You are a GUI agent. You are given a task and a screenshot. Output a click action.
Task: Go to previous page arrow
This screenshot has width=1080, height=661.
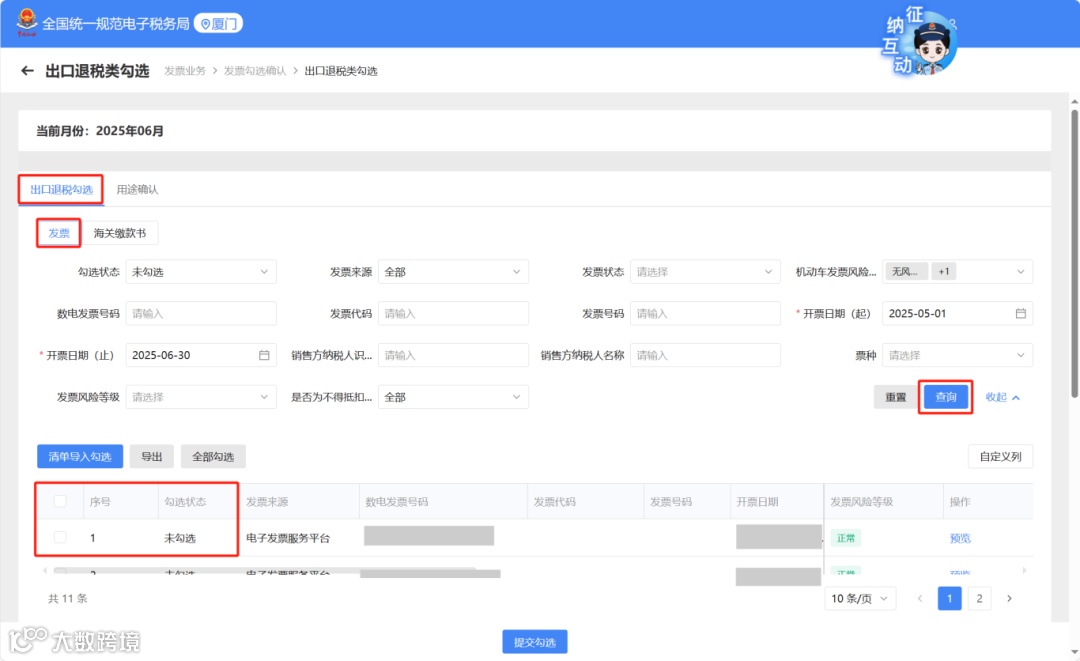click(x=920, y=598)
